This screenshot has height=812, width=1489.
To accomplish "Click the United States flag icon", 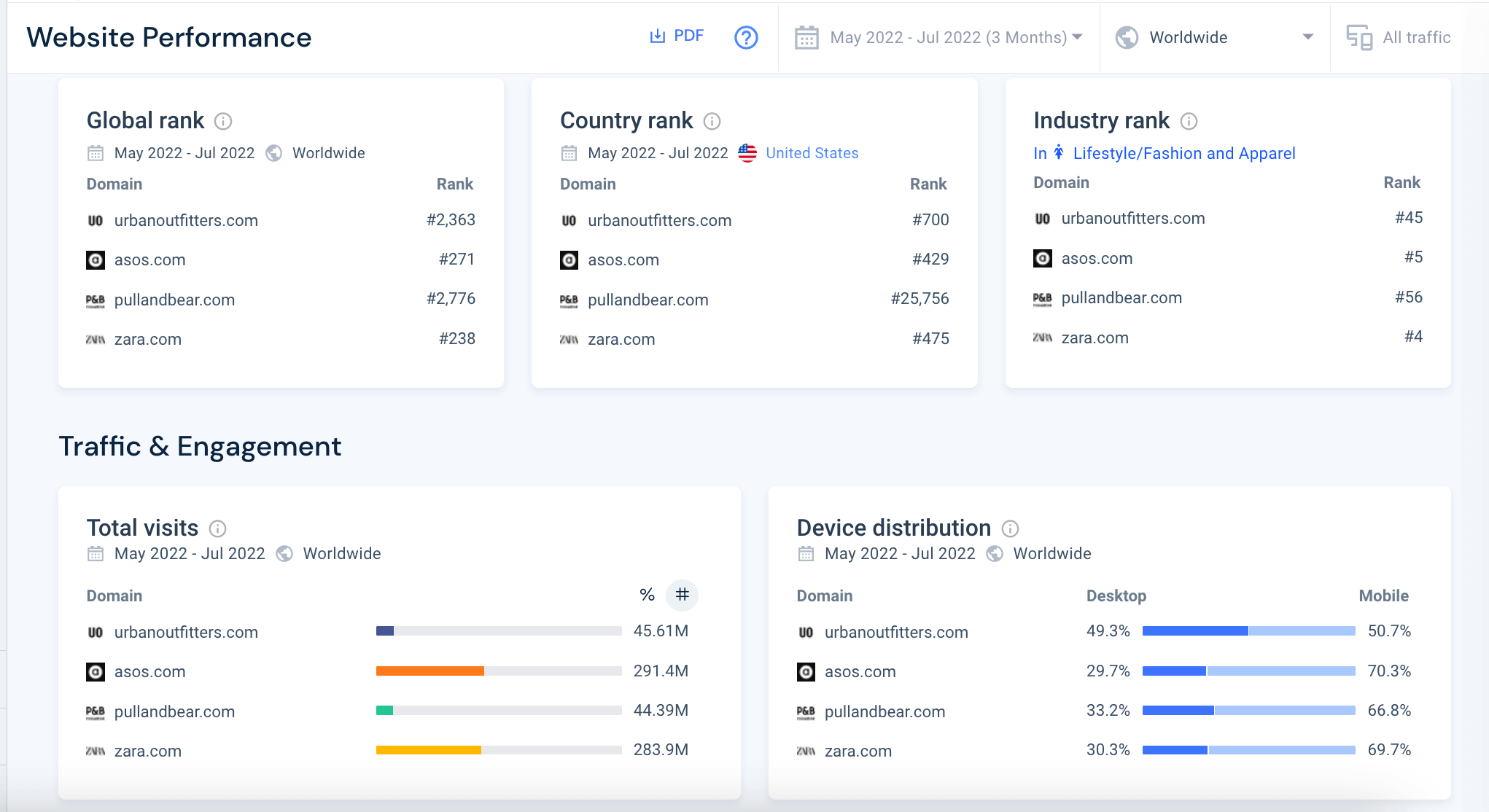I will 747,153.
